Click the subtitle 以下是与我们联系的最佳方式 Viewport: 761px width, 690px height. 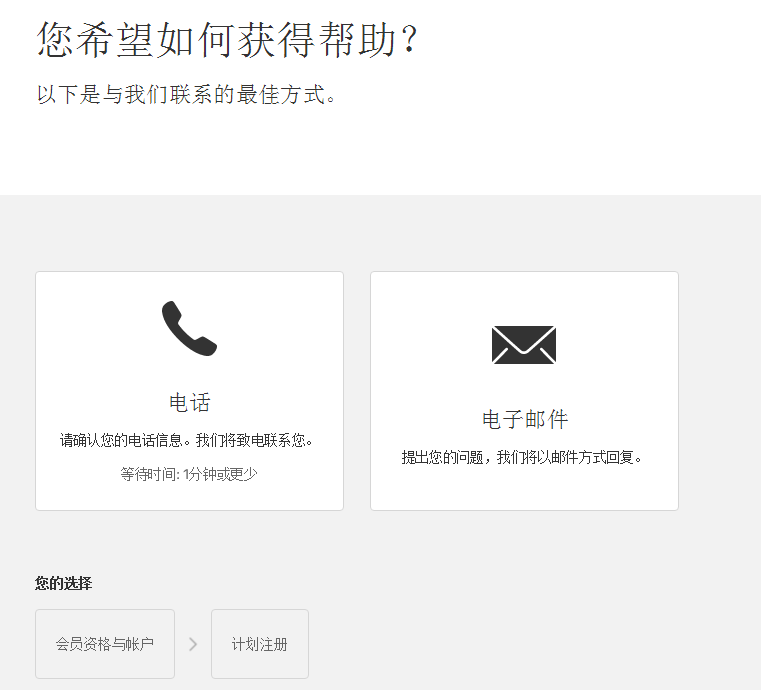point(186,94)
